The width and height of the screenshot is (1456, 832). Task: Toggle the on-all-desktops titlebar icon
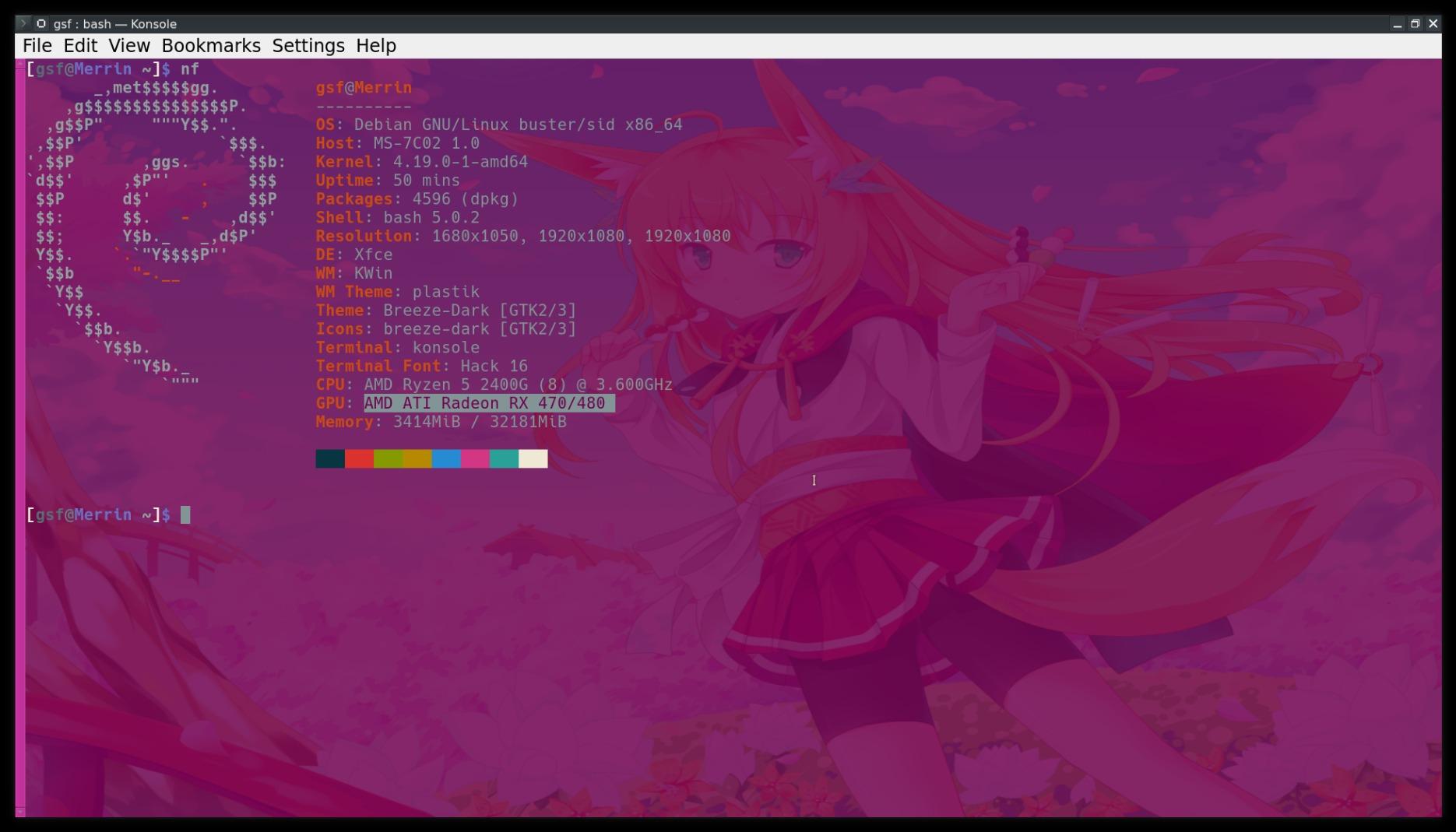pyautogui.click(x=41, y=23)
